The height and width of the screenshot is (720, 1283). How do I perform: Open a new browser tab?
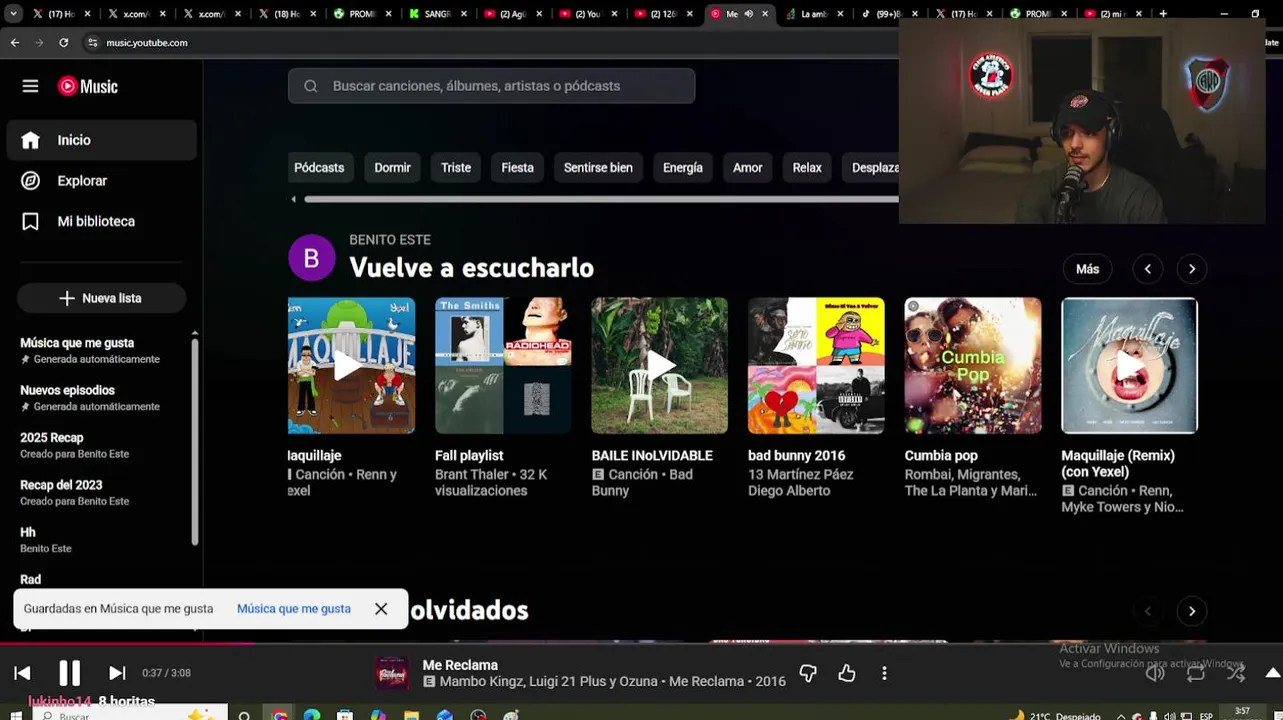click(x=1162, y=14)
